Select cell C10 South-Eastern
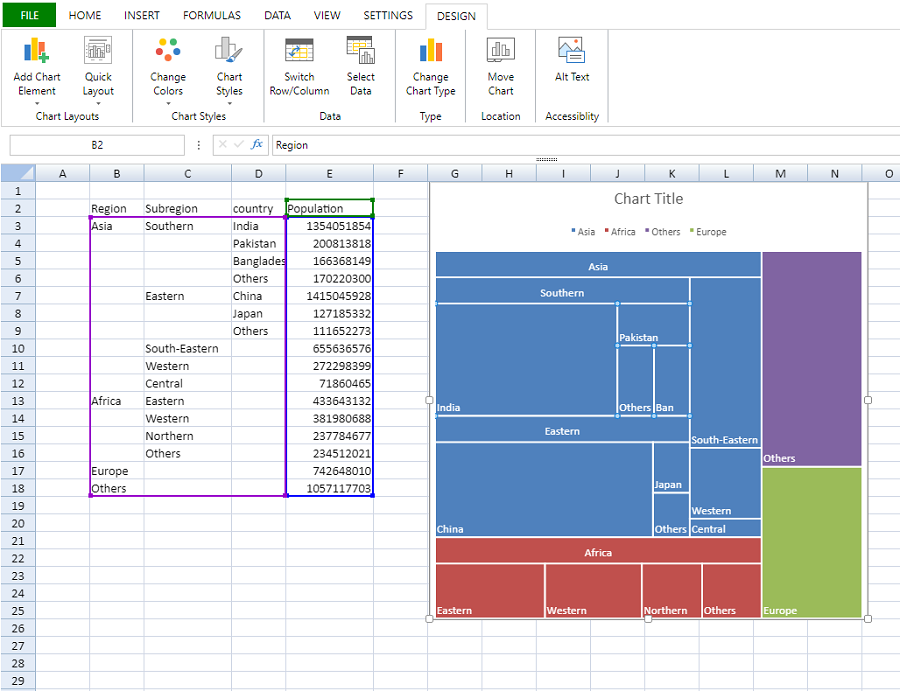 coord(188,348)
